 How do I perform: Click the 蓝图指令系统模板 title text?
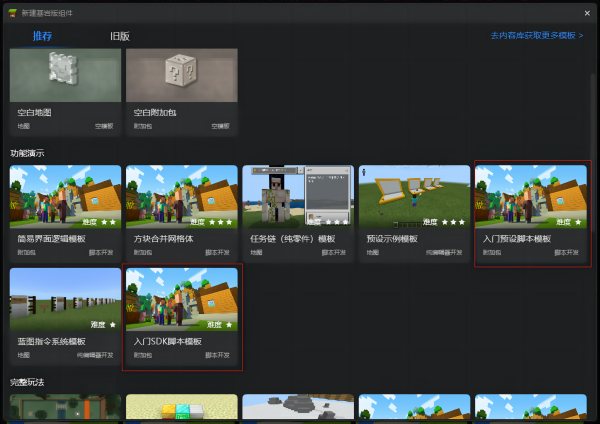tap(52, 341)
